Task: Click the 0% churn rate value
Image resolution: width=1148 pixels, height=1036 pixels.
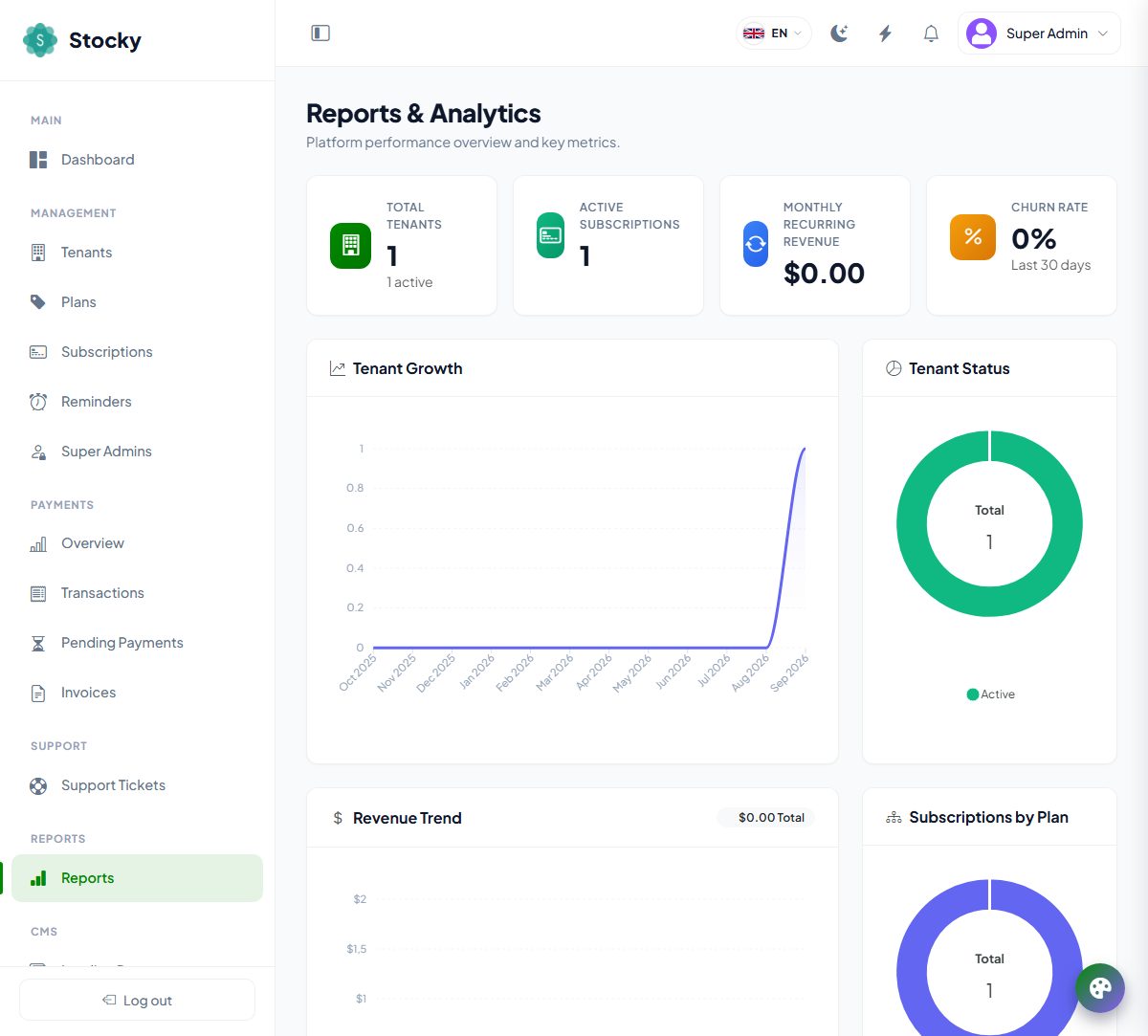Action: 1033,238
